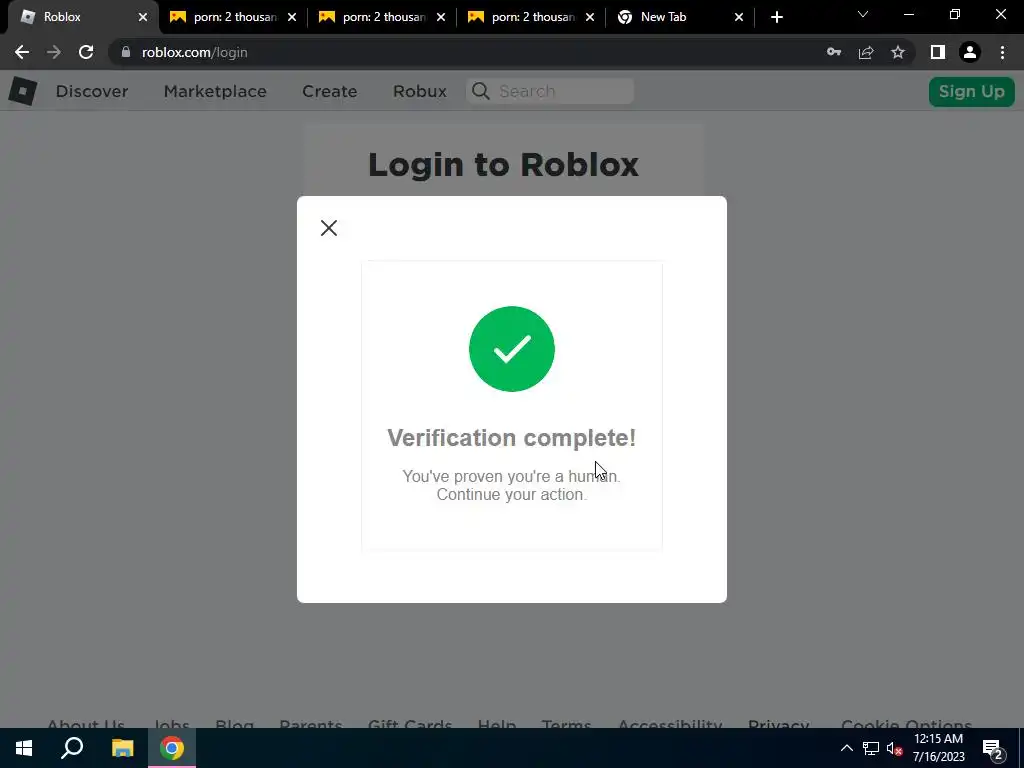Open the Discover page

point(91,91)
